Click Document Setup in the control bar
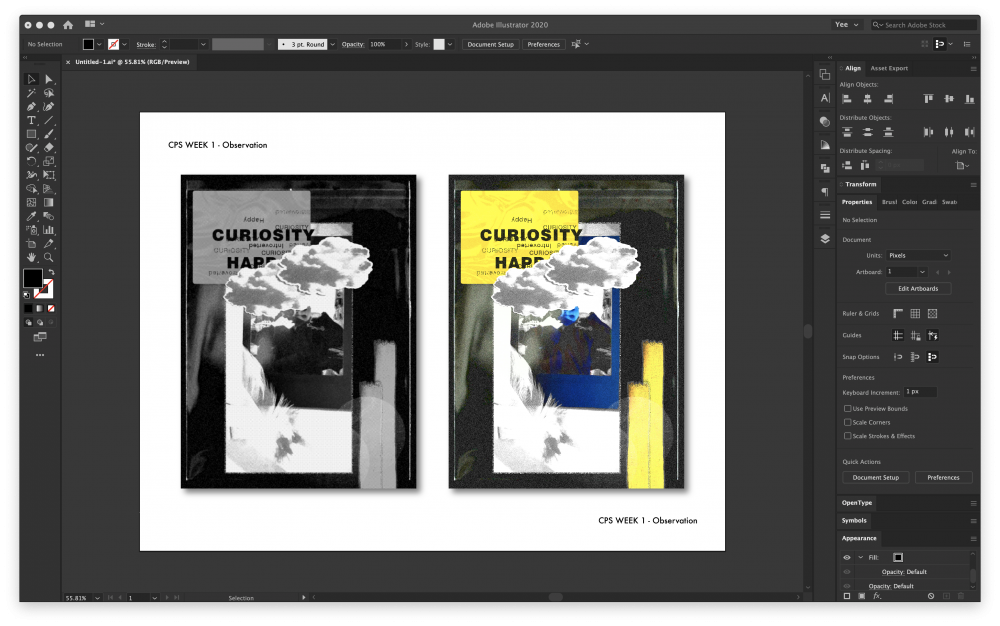This screenshot has height=626, width=1000. [x=490, y=45]
